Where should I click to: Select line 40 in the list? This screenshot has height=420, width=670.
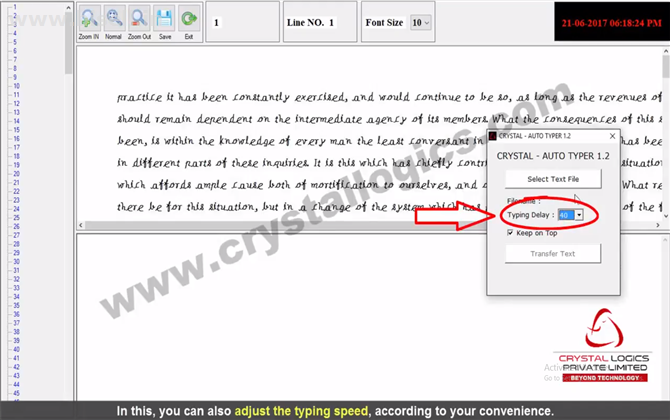(x=16, y=349)
